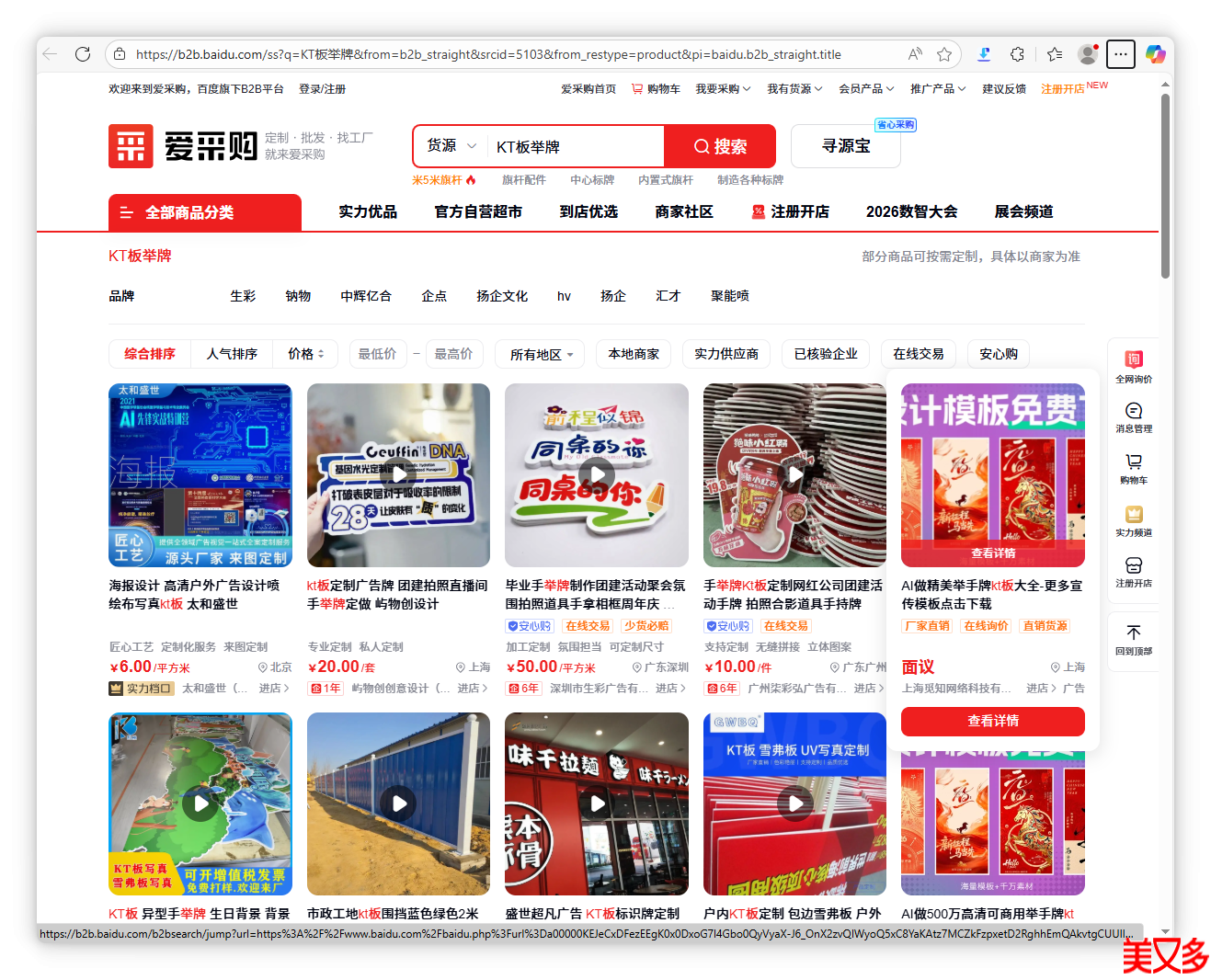Viewport: 1211px width, 980px height.
Task: Open 商家社区 nav tab
Action: [684, 211]
